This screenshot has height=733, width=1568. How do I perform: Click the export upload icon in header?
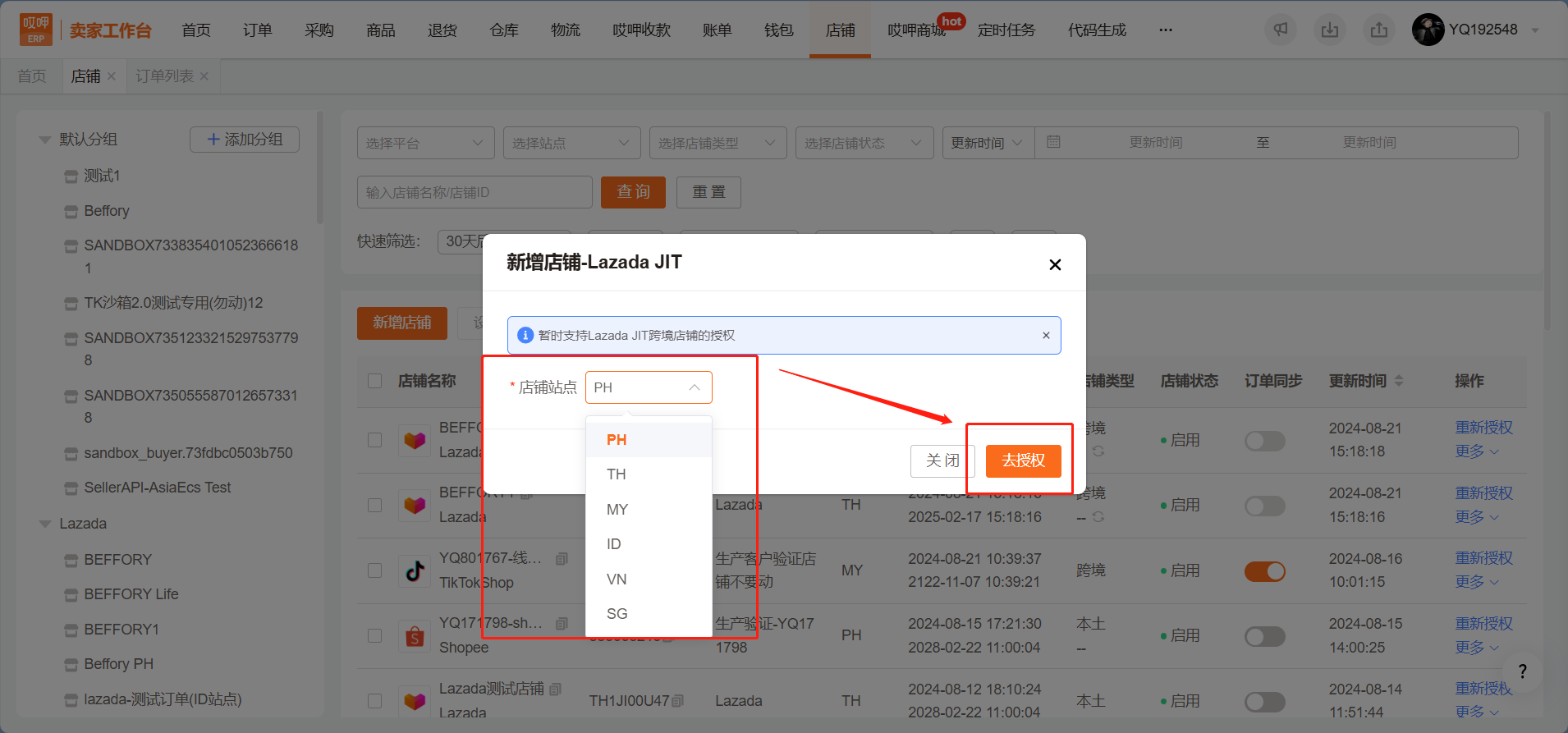coord(1379,30)
